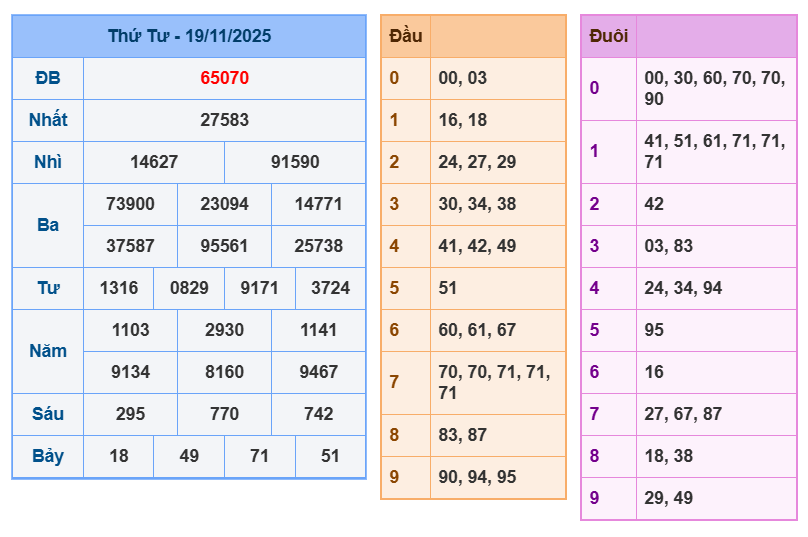Select number 91590 in the Nhì row
808x537 pixels.
pos(295,162)
